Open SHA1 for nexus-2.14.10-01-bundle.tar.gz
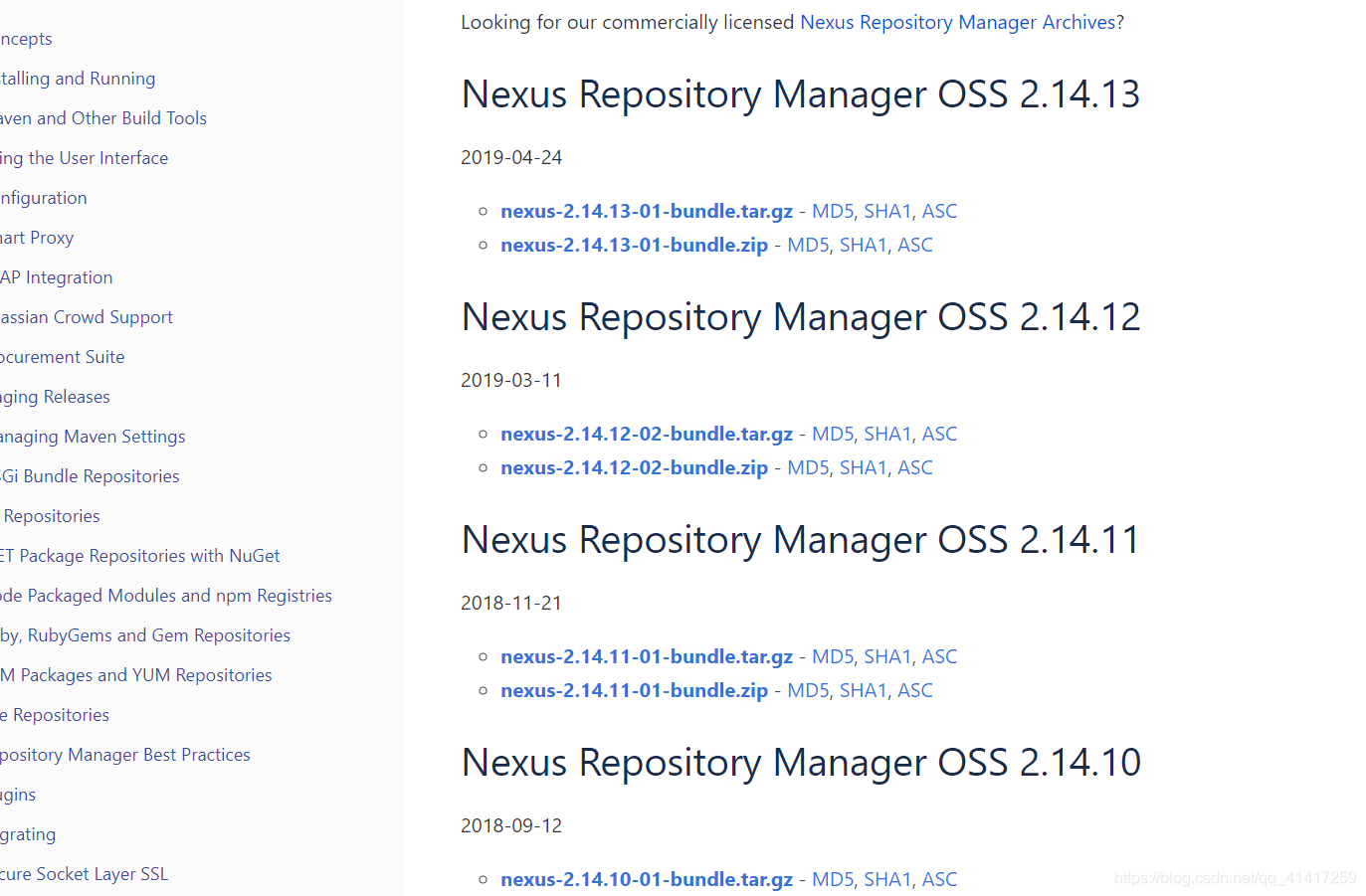The image size is (1366, 896). 887,879
